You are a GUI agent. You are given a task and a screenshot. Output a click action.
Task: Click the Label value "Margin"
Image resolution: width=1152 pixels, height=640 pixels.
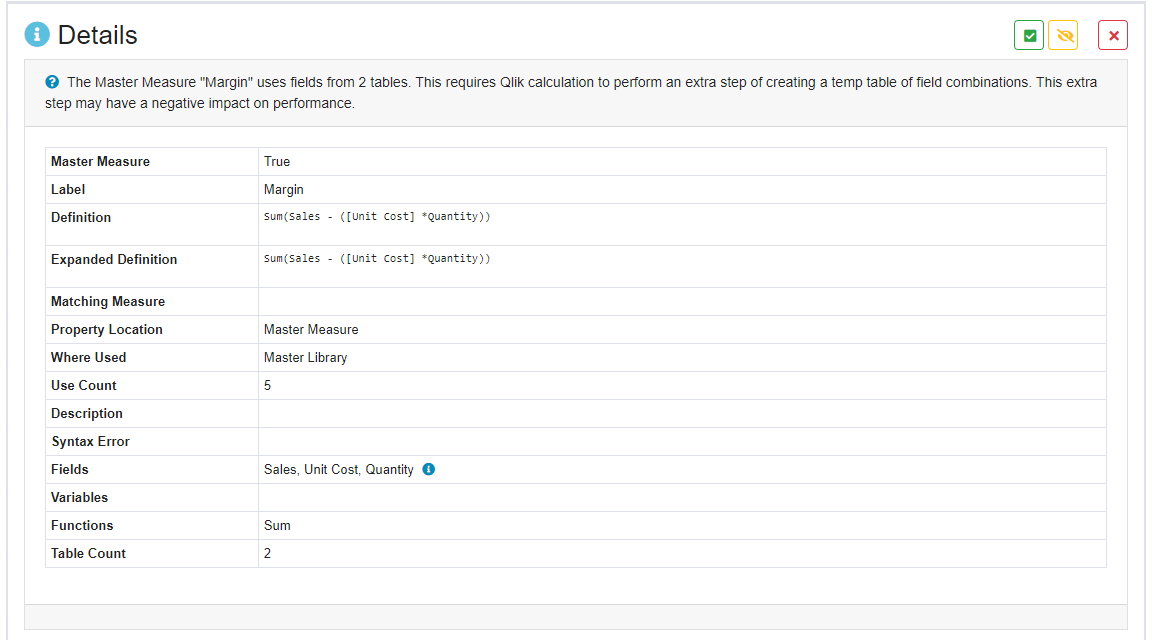pyautogui.click(x=284, y=189)
